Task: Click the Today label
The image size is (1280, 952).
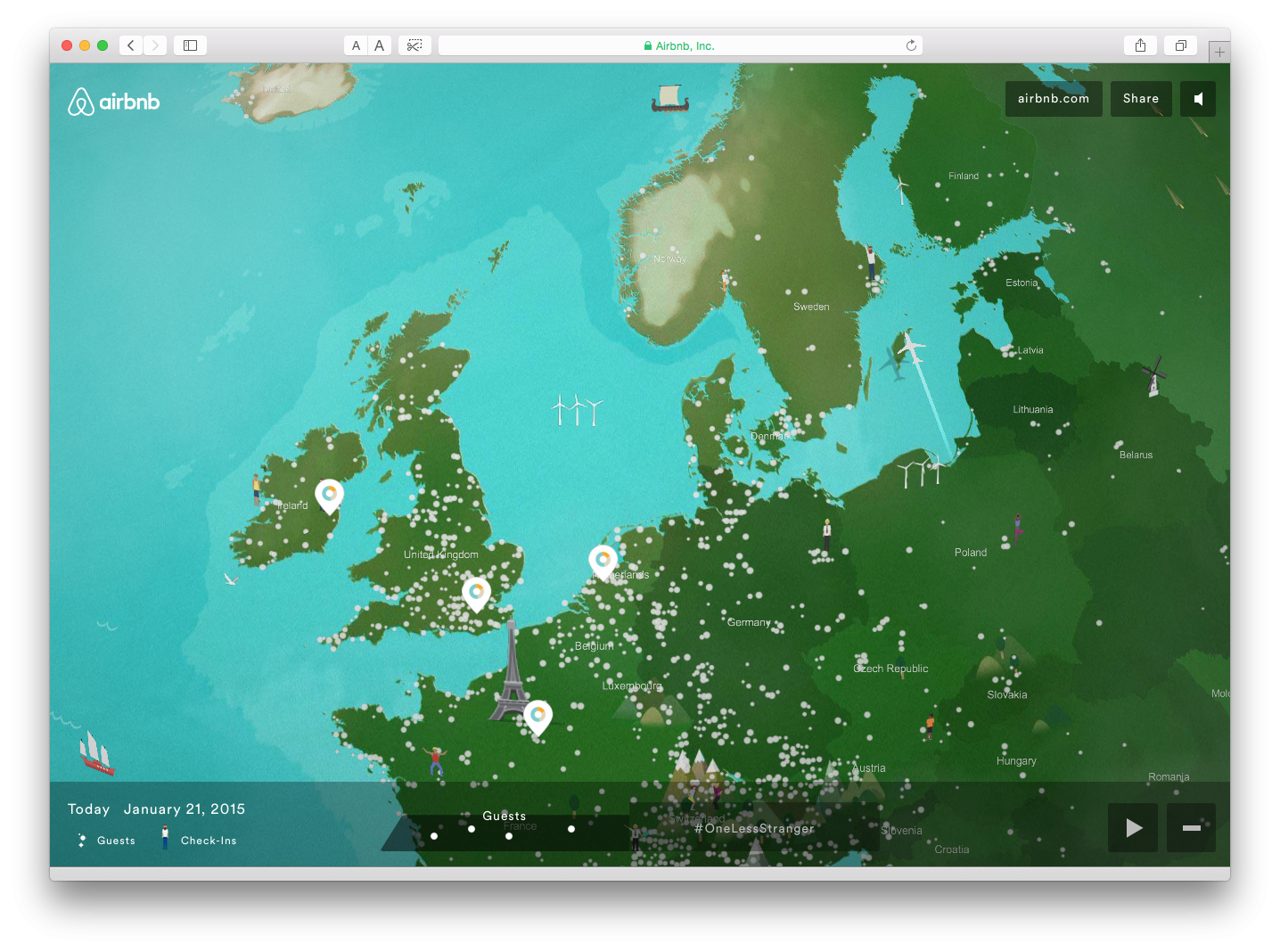Action: 88,809
